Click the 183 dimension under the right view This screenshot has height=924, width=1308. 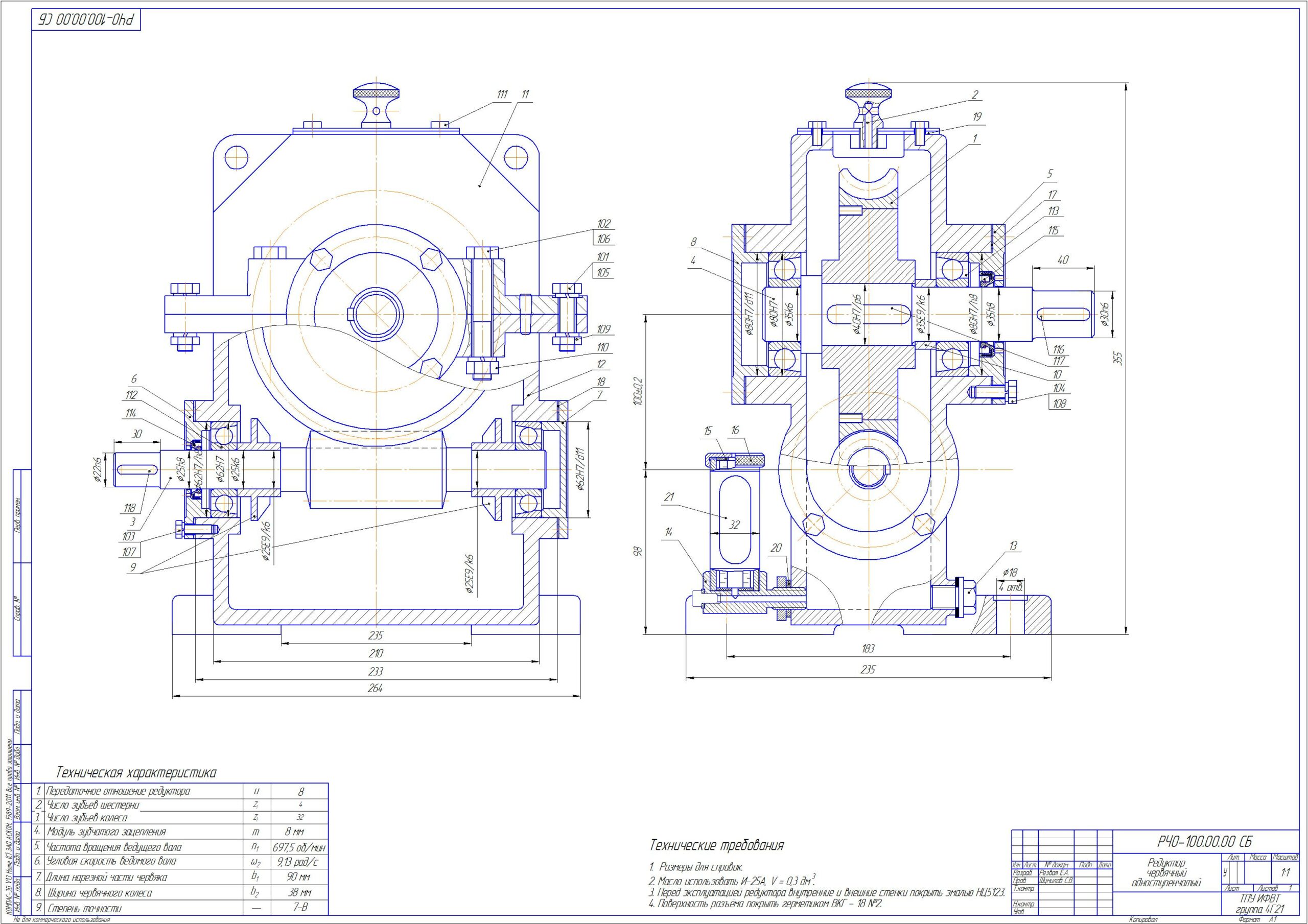[868, 648]
